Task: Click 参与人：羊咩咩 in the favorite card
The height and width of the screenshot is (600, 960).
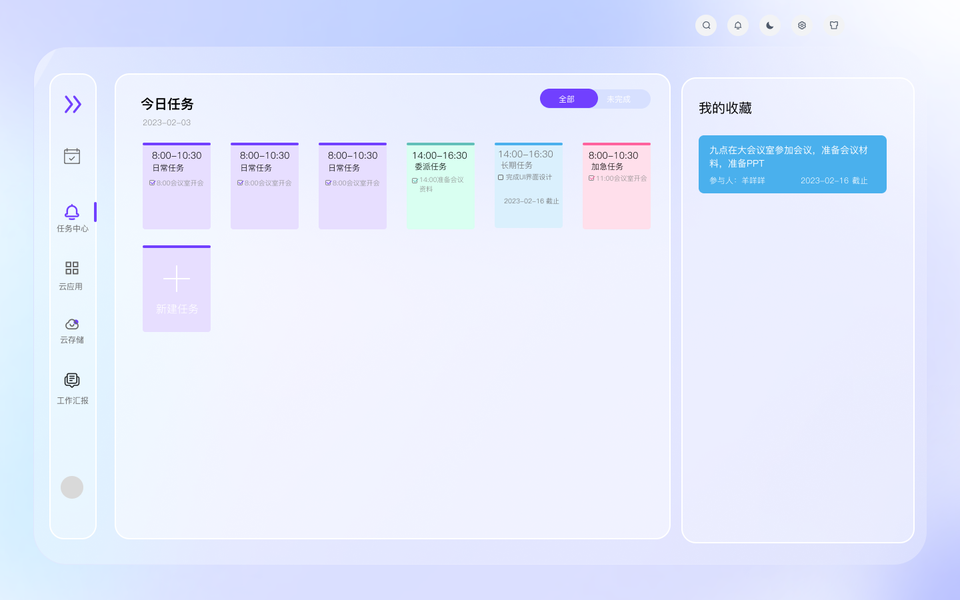Action: coord(737,181)
